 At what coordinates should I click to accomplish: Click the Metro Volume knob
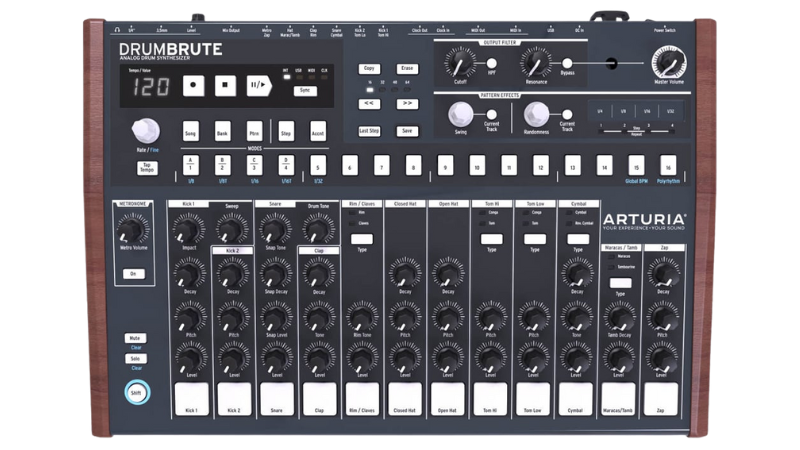tap(133, 229)
